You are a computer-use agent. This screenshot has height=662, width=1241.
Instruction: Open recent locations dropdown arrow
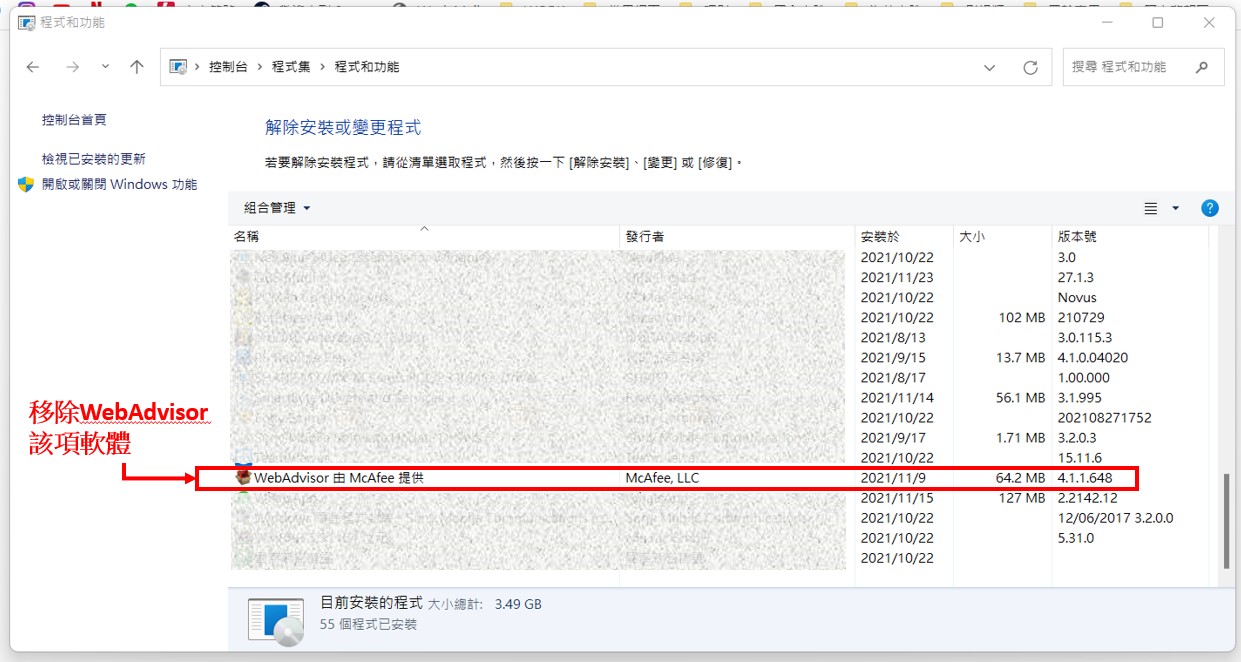106,67
